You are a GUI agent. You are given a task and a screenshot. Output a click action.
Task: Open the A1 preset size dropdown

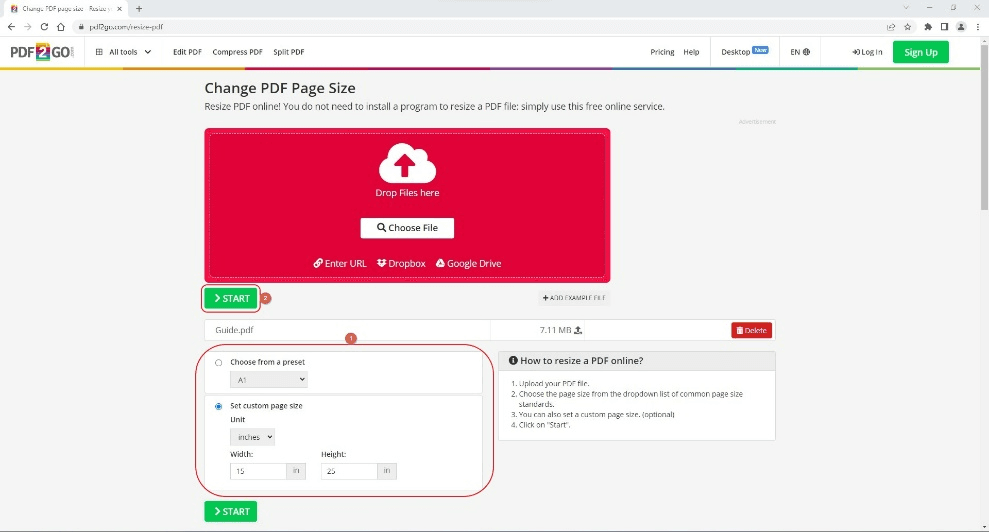[269, 379]
